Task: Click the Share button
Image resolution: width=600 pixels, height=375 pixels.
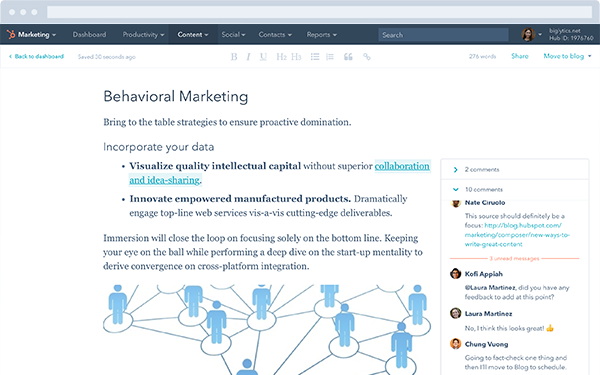Action: tap(520, 56)
